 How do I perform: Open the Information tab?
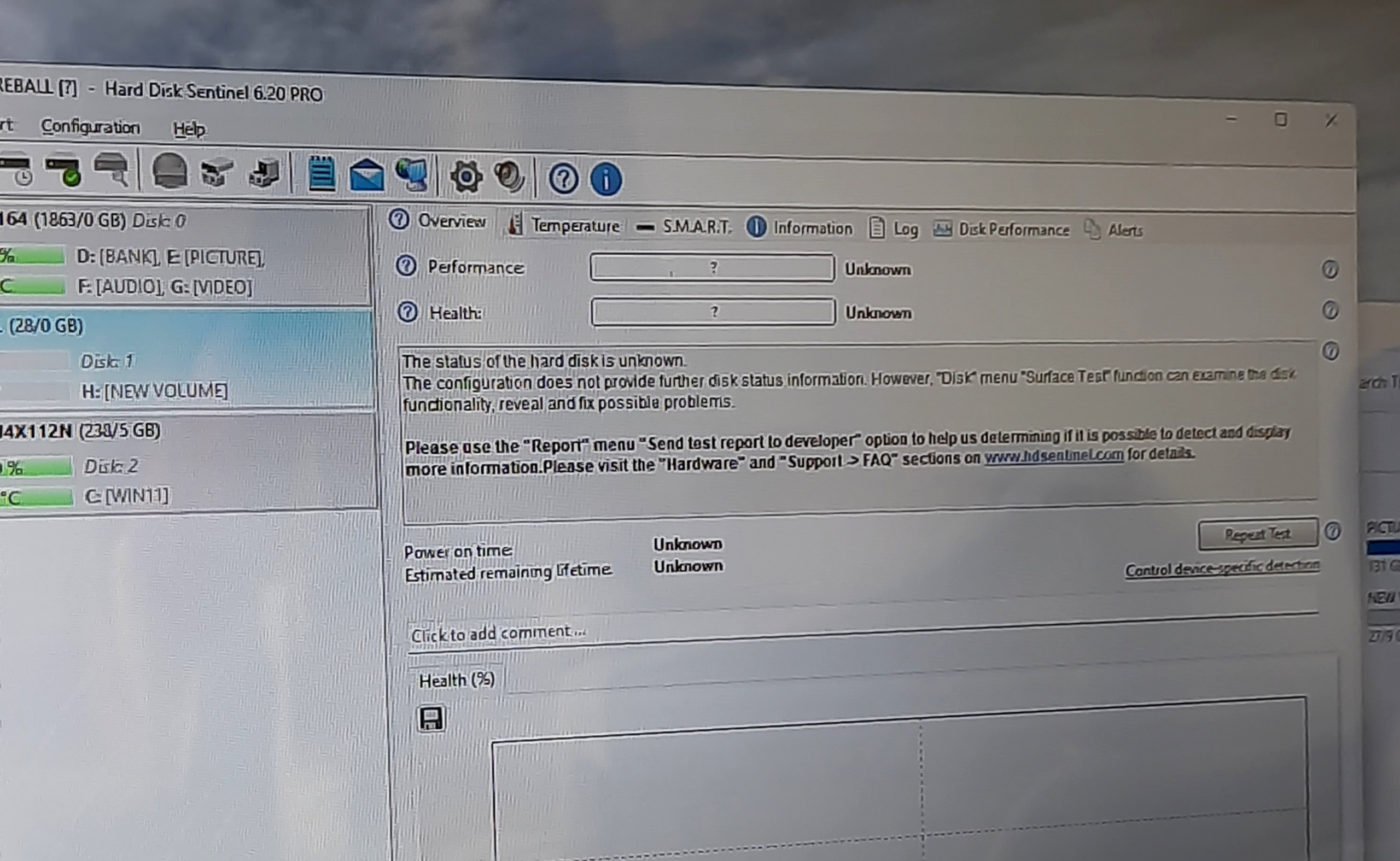(800, 228)
